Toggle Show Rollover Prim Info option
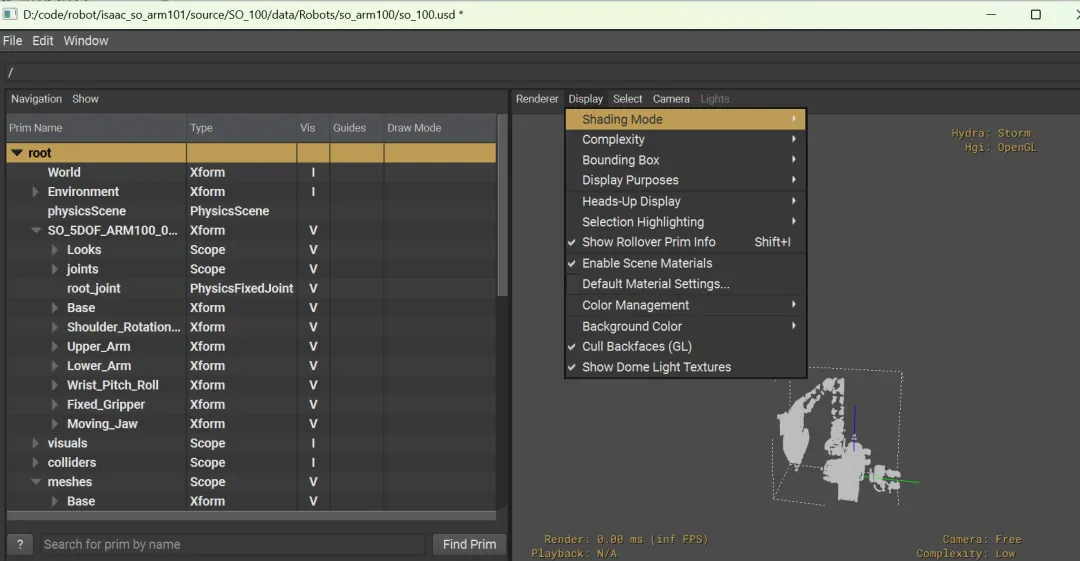Image resolution: width=1080 pixels, height=561 pixels. click(x=685, y=242)
